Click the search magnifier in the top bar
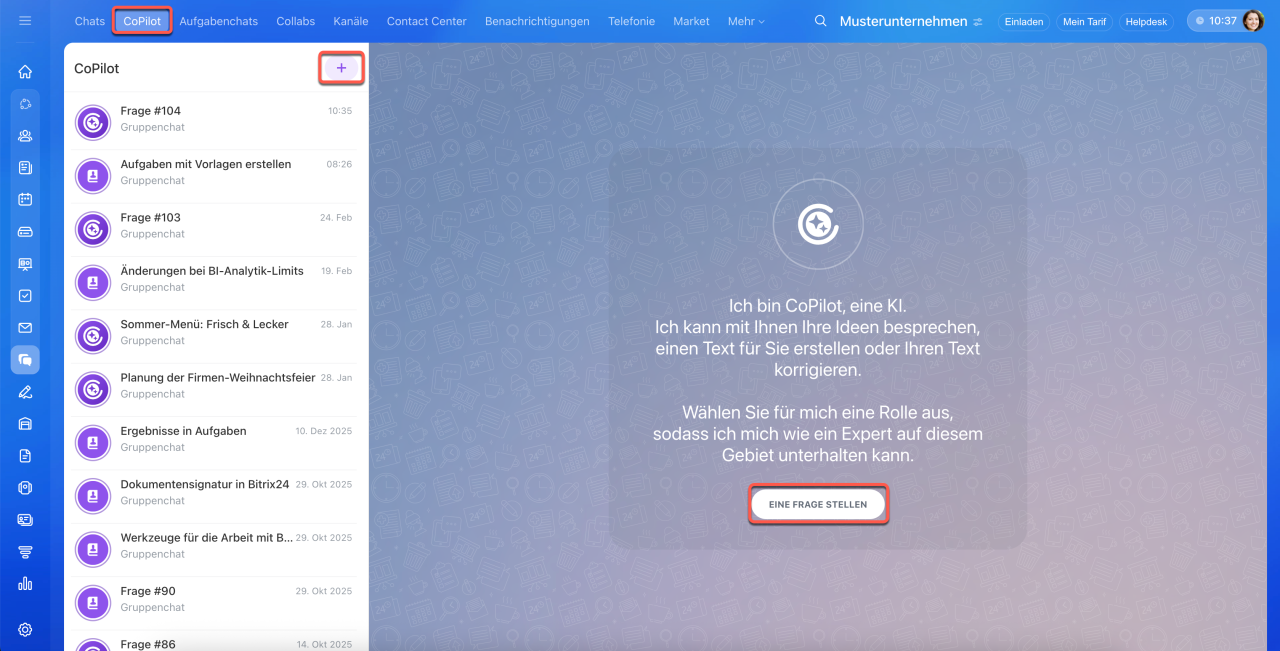The image size is (1280, 651). pos(821,21)
